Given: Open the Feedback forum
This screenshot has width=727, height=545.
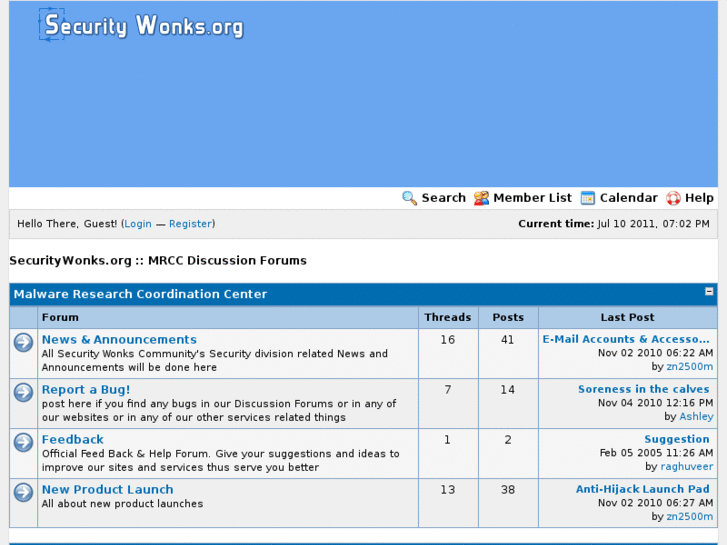Looking at the screenshot, I should click(72, 439).
